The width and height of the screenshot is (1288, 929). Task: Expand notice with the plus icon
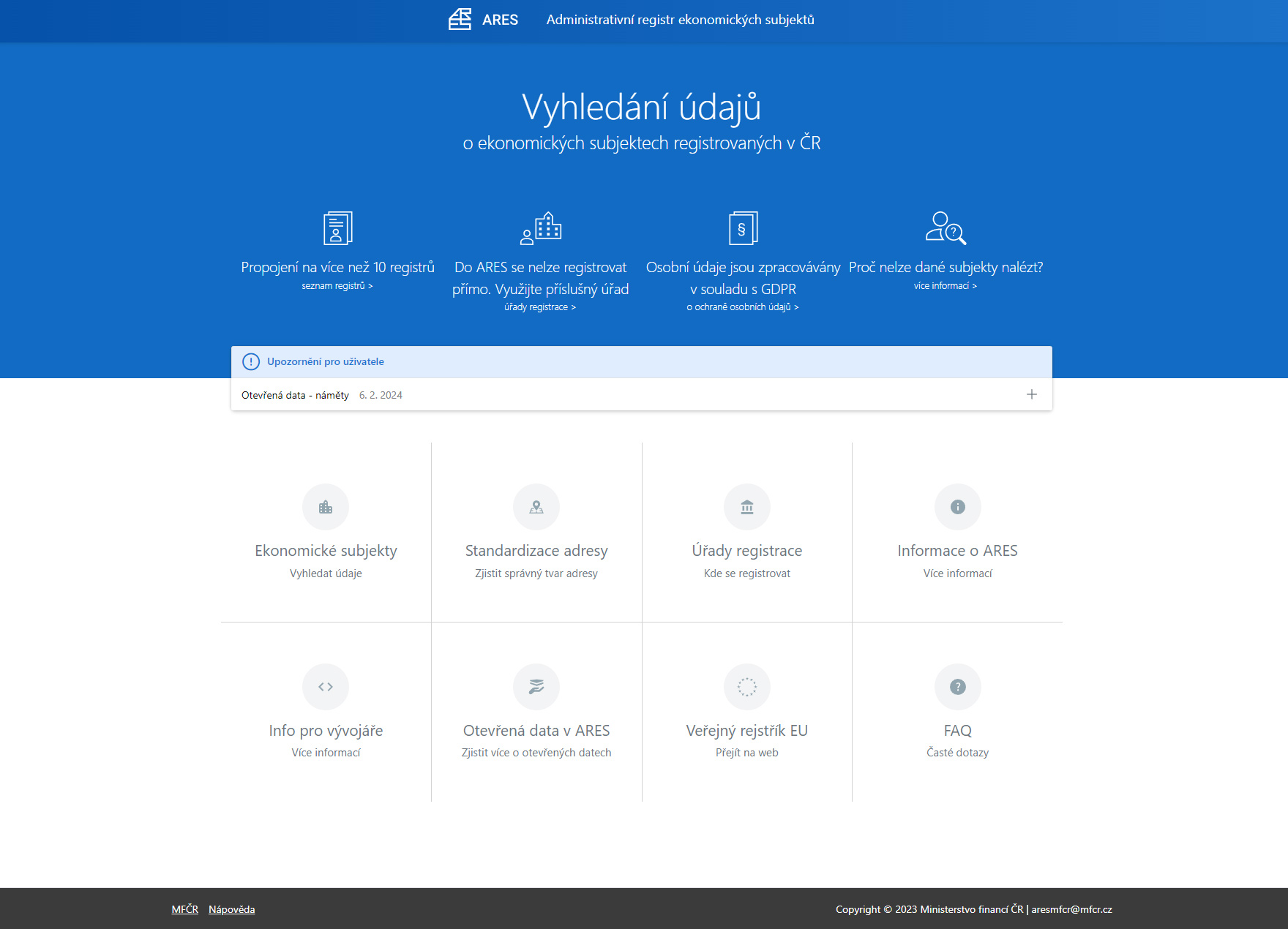tap(1032, 394)
